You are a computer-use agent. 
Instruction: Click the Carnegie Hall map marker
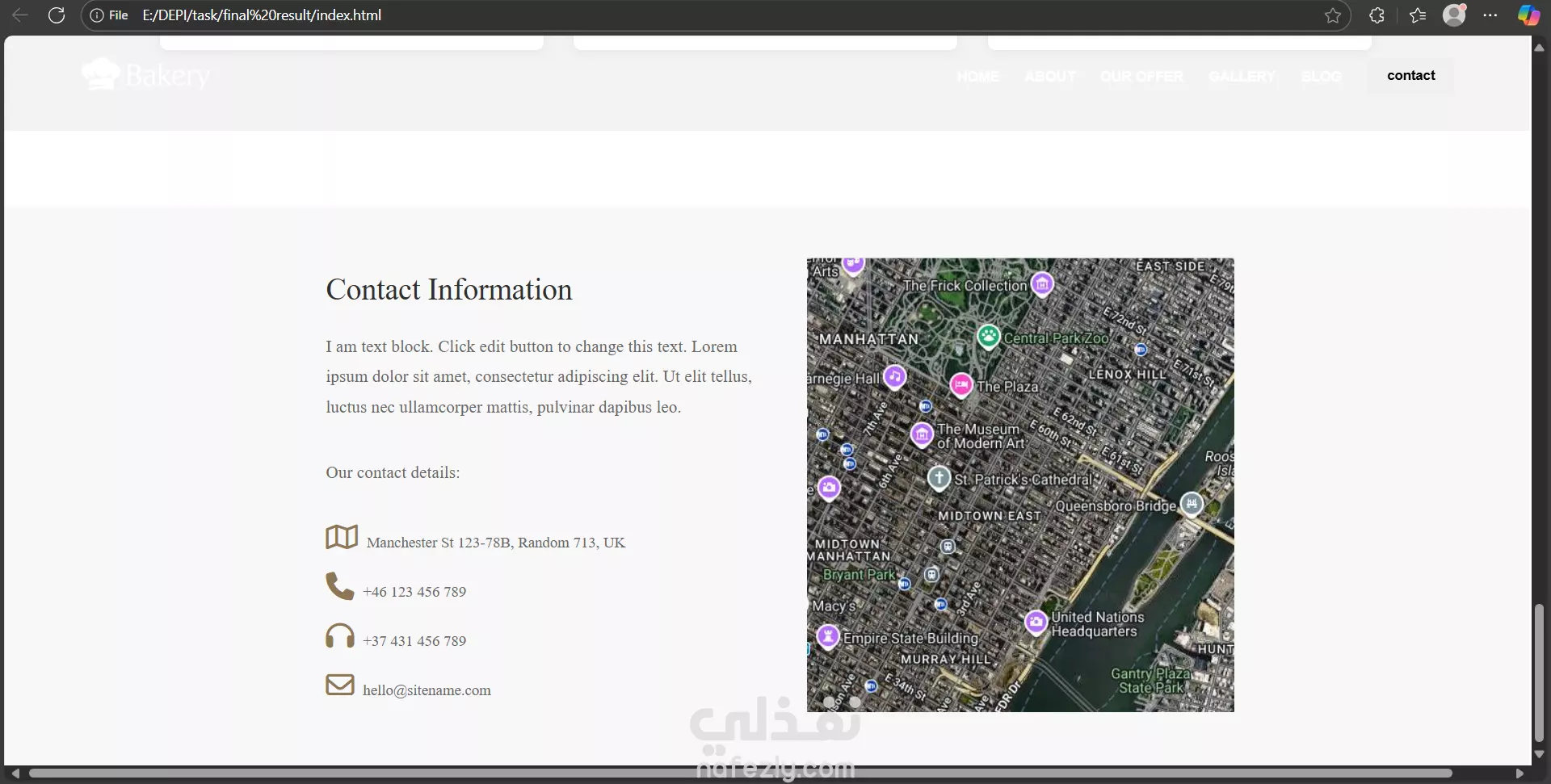click(894, 376)
